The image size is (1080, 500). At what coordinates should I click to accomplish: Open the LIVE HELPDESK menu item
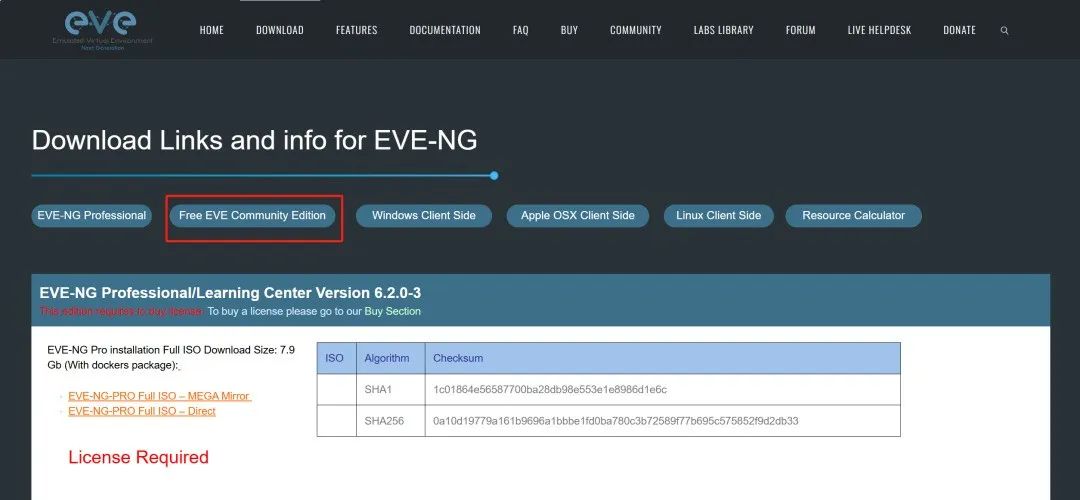880,30
